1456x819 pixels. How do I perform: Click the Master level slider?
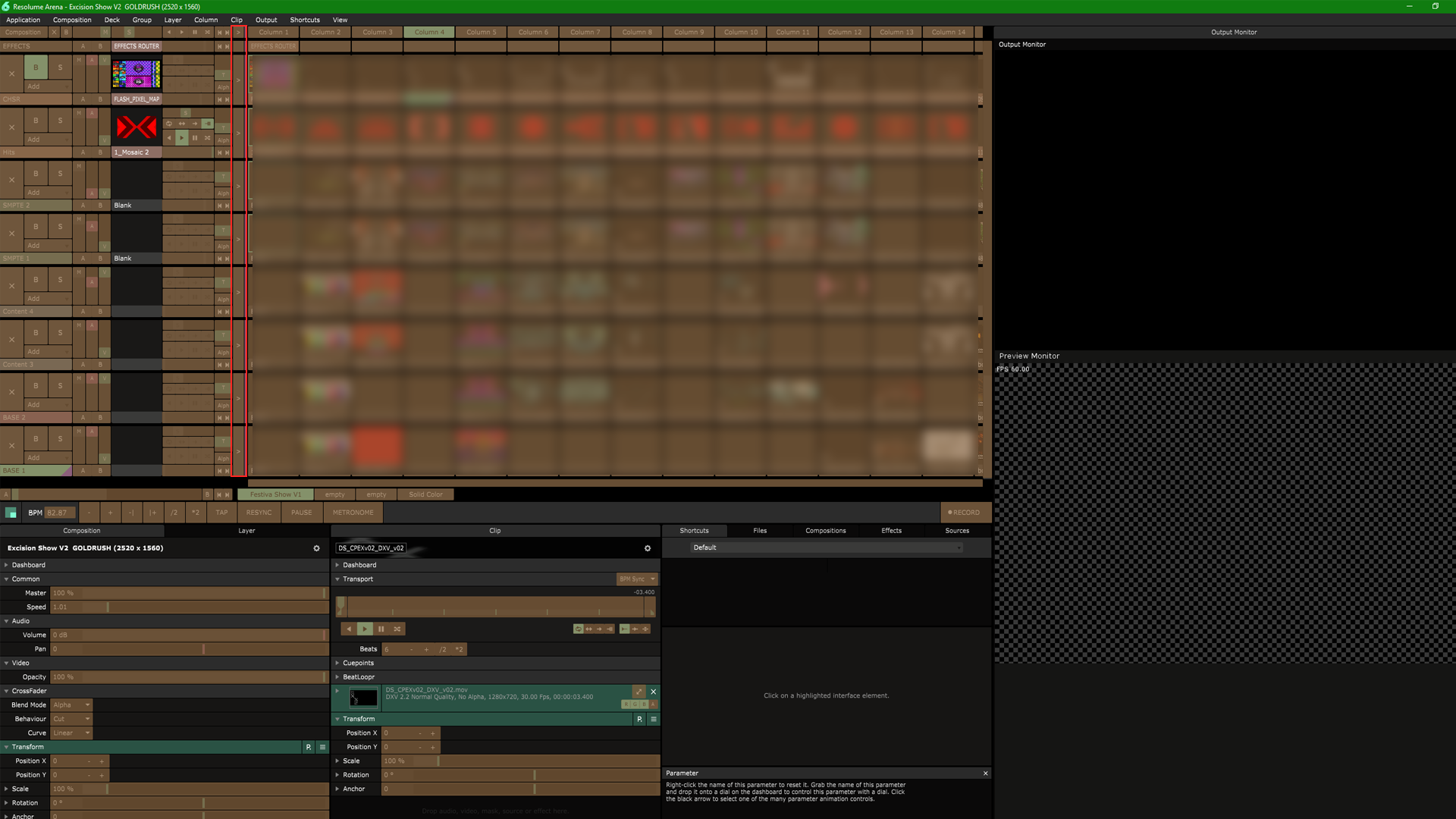pyautogui.click(x=188, y=593)
